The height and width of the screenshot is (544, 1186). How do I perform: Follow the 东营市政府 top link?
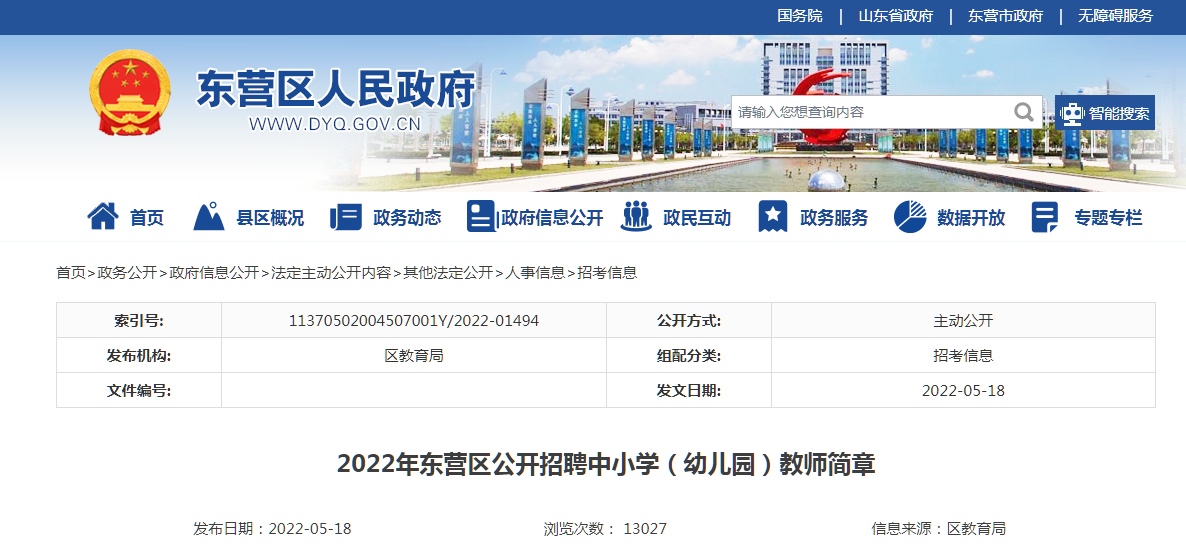tap(1005, 16)
